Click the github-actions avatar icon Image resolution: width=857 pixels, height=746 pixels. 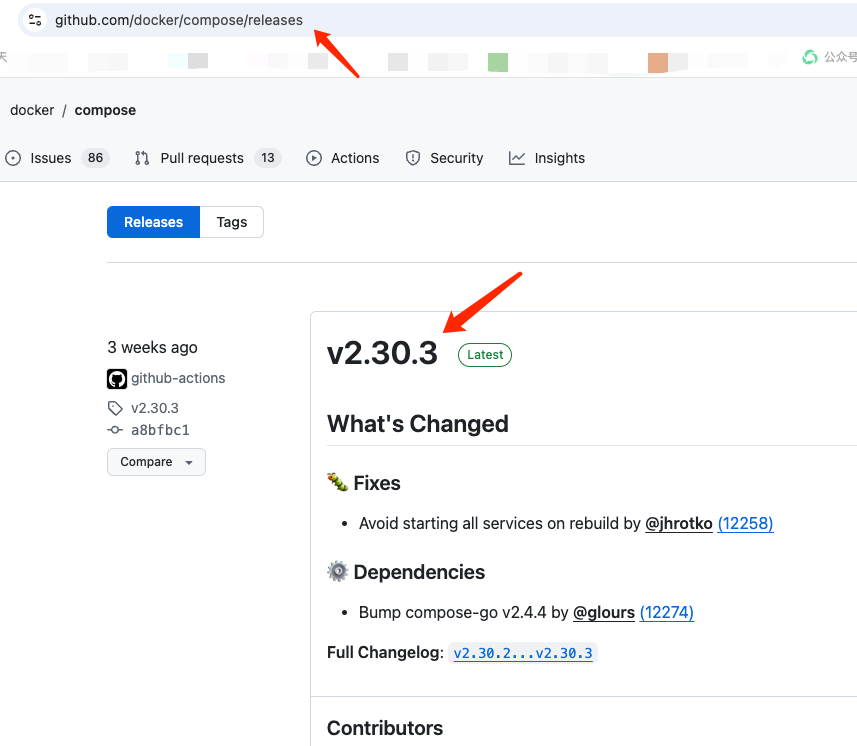pos(117,379)
